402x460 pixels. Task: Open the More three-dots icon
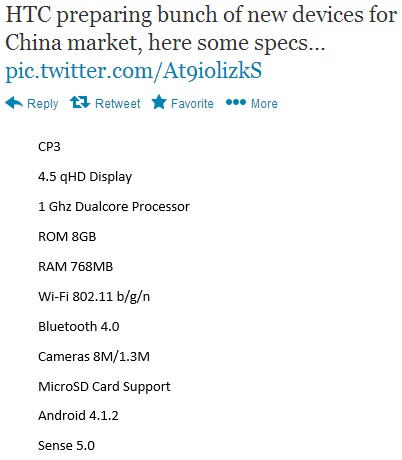click(236, 102)
